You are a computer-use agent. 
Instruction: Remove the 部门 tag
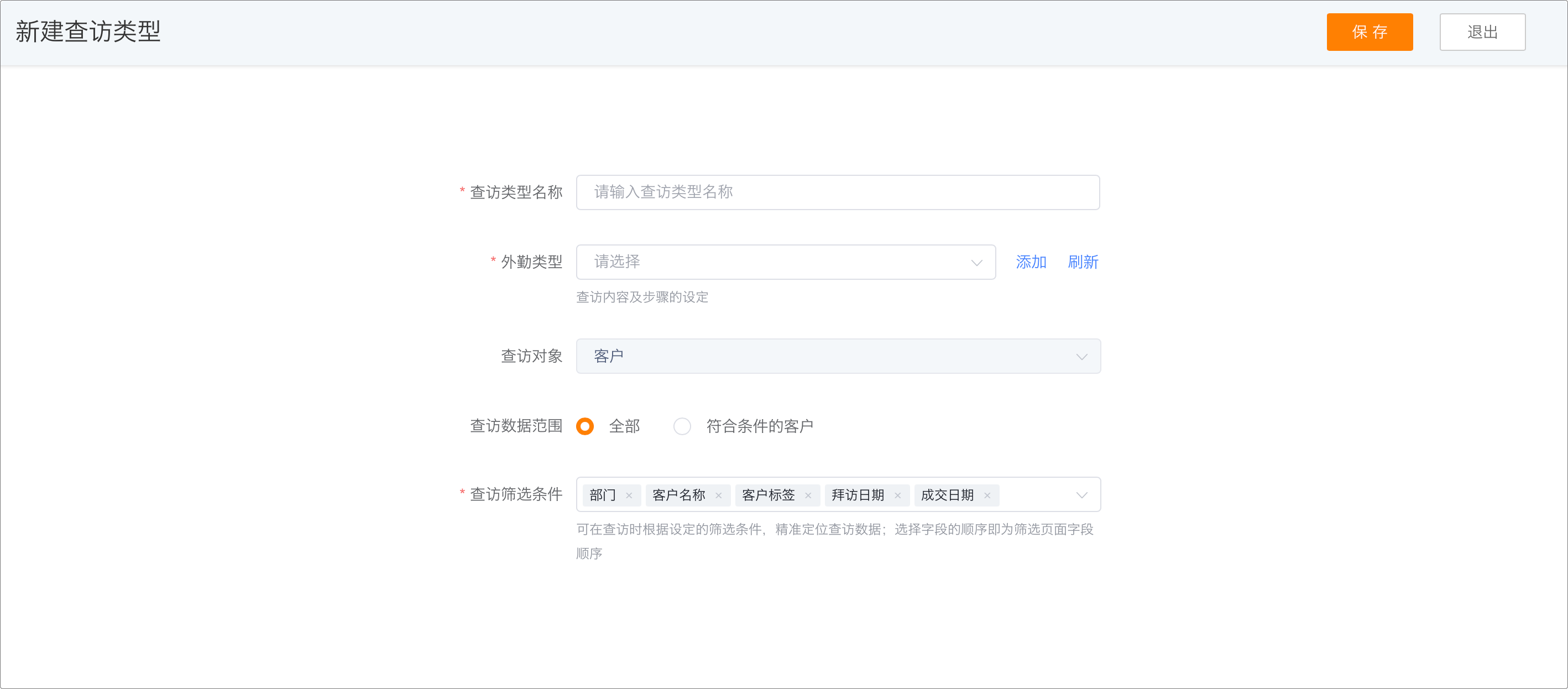(x=629, y=495)
